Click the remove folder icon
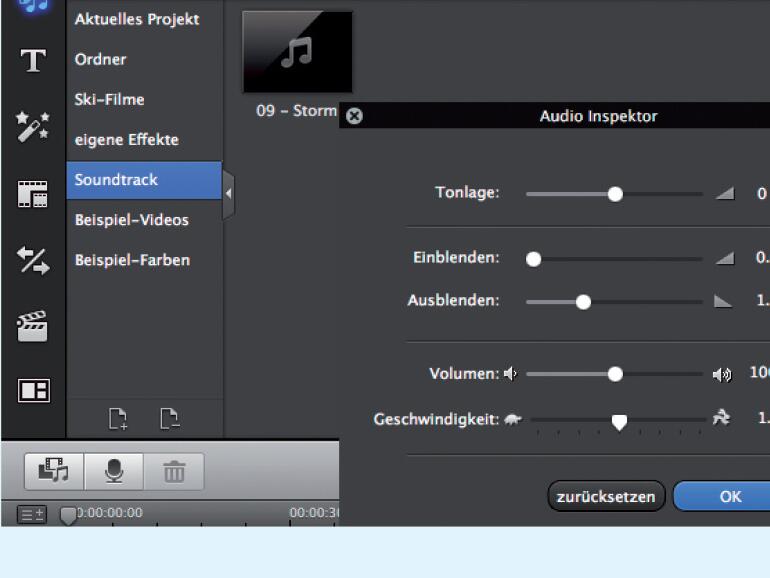Screen dimensions: 770x578 (170, 419)
